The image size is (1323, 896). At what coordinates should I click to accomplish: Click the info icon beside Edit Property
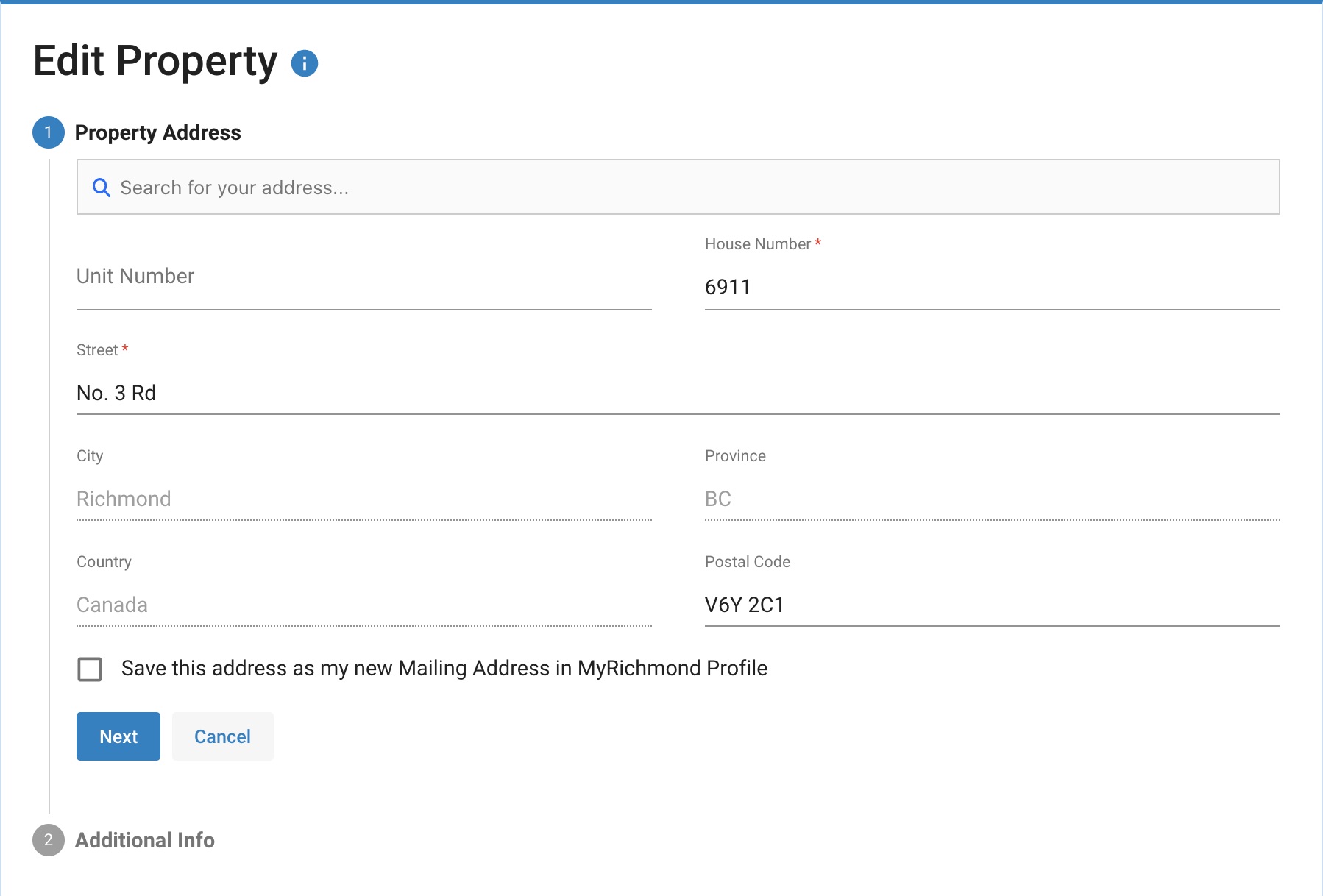click(x=305, y=63)
